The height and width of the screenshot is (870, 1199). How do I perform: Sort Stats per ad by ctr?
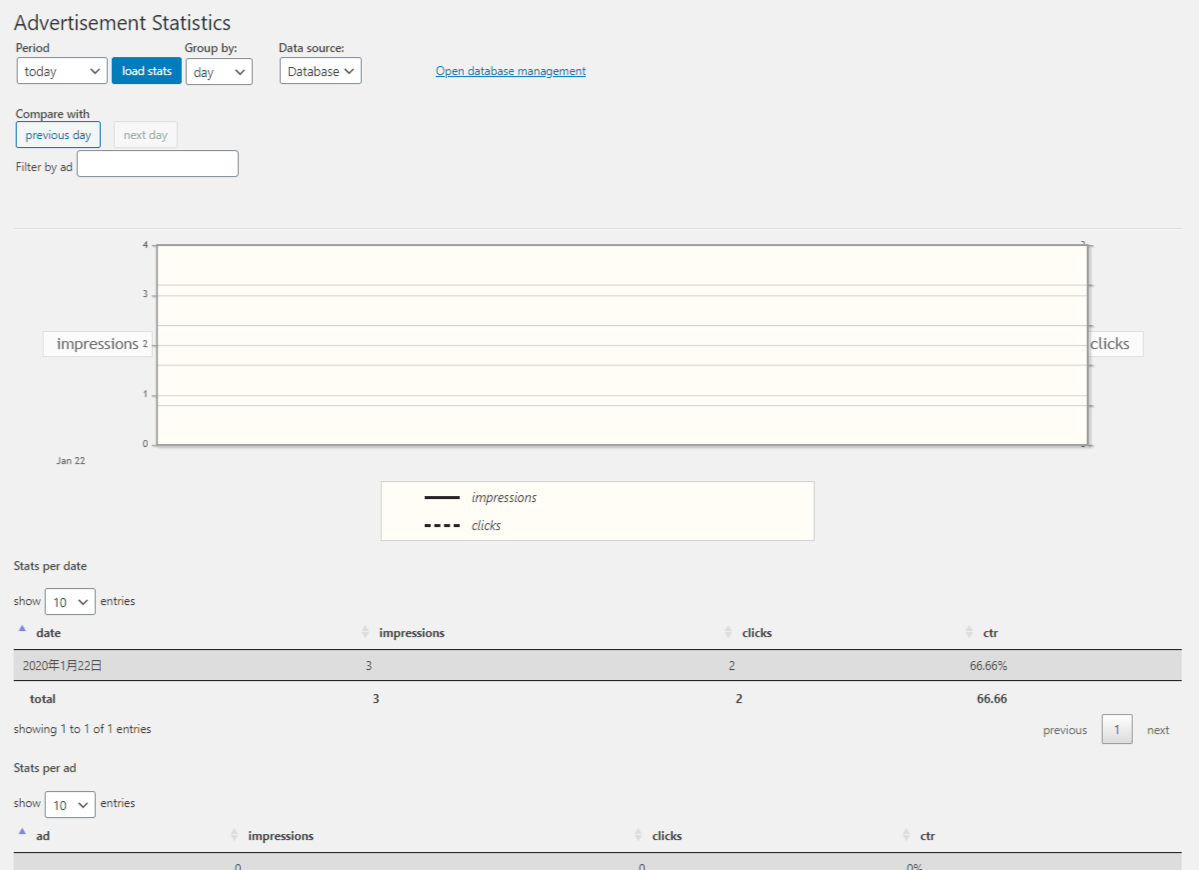[928, 836]
